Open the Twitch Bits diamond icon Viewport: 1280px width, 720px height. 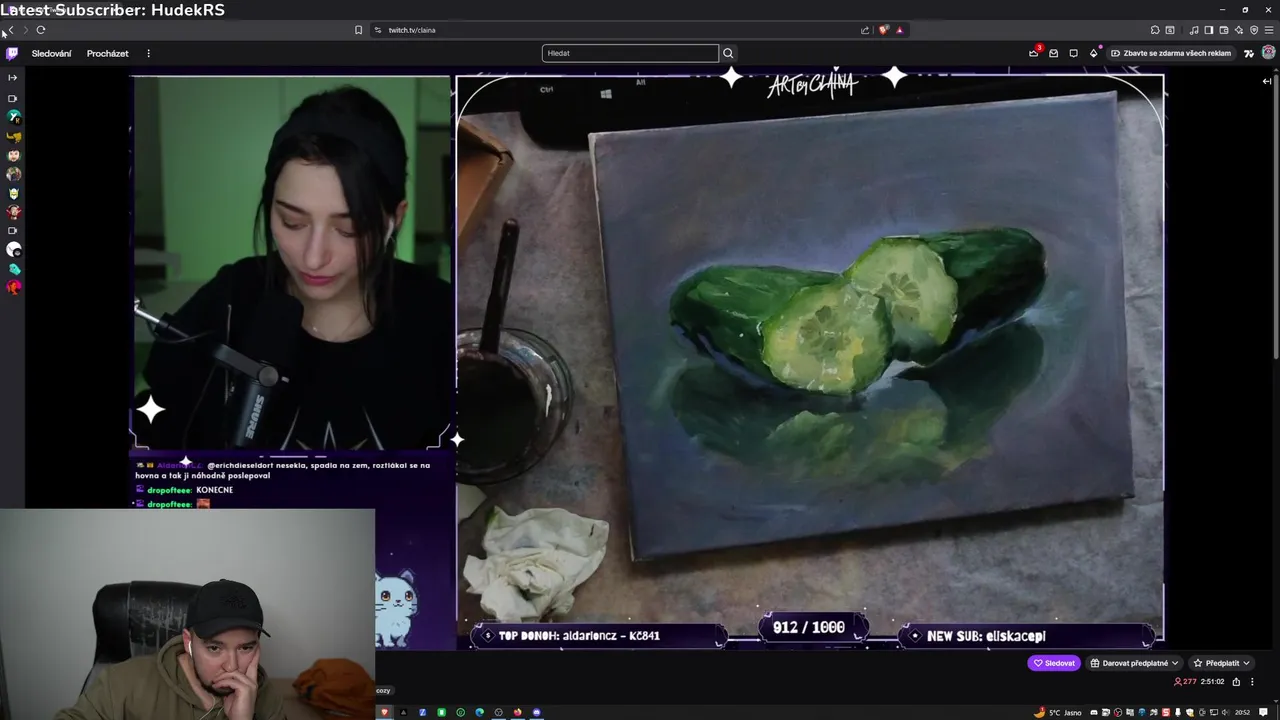[1093, 53]
